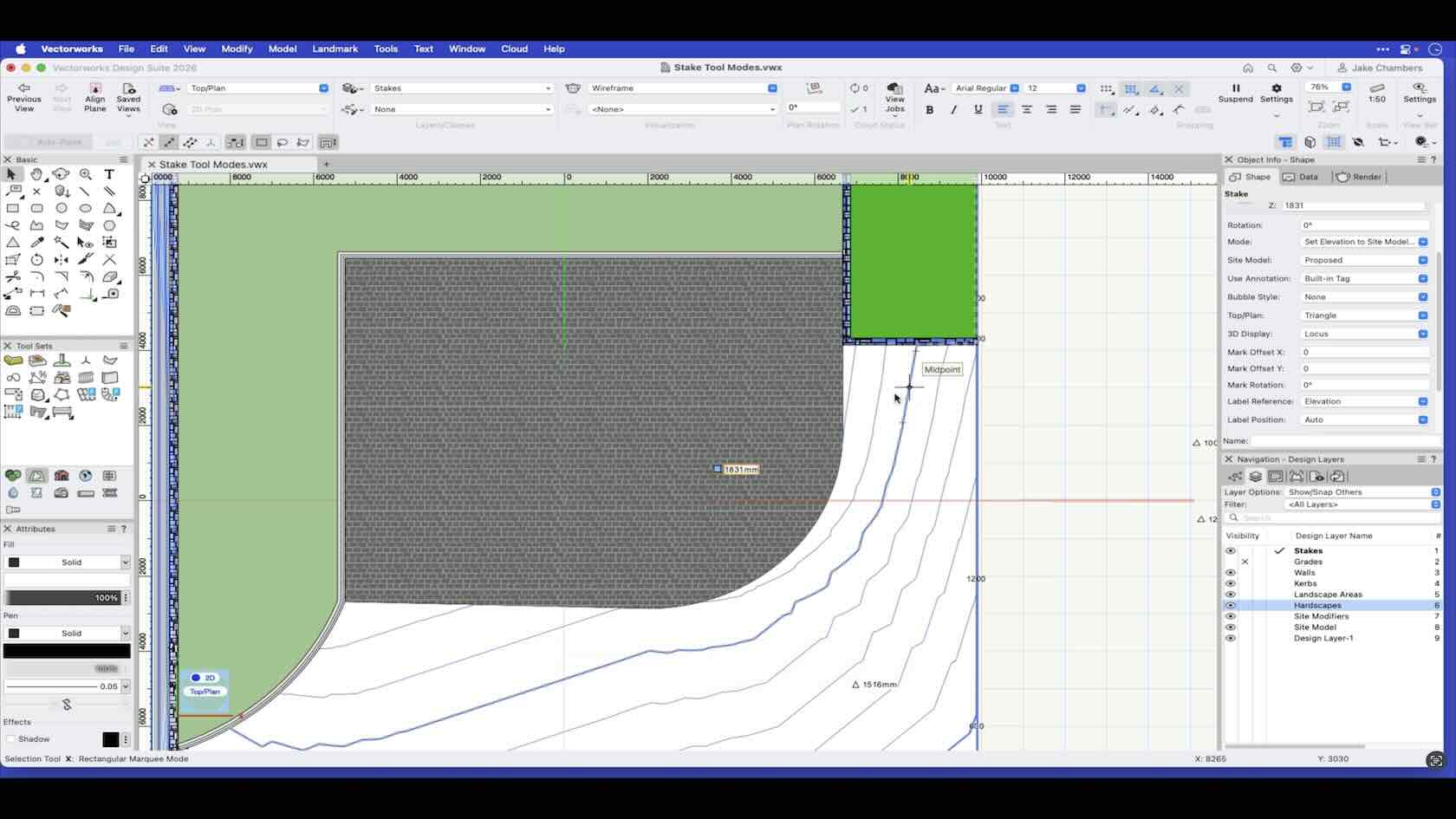Viewport: 1456px width, 819px height.
Task: Select the Mirror tool
Action: (x=61, y=259)
